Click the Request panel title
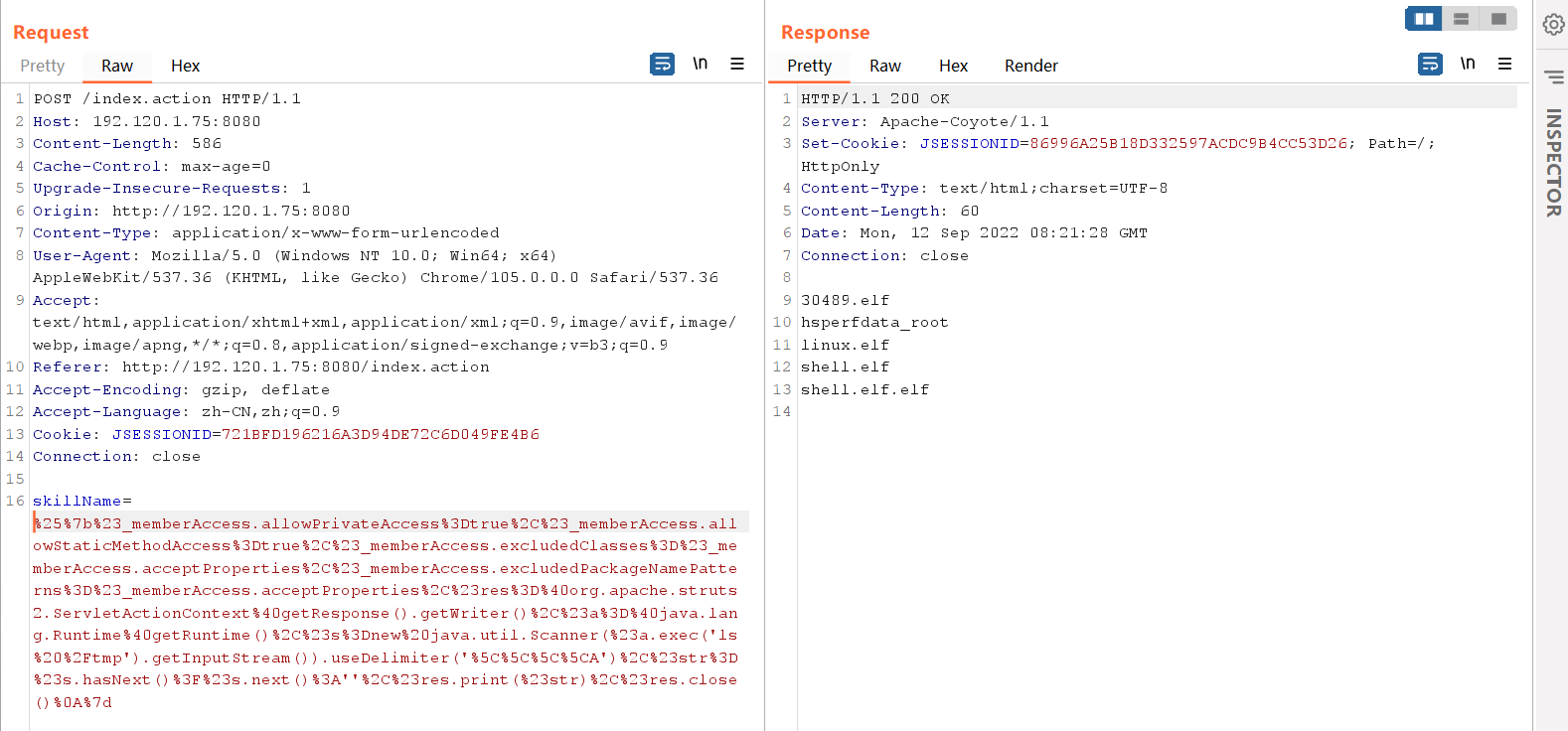 (51, 33)
